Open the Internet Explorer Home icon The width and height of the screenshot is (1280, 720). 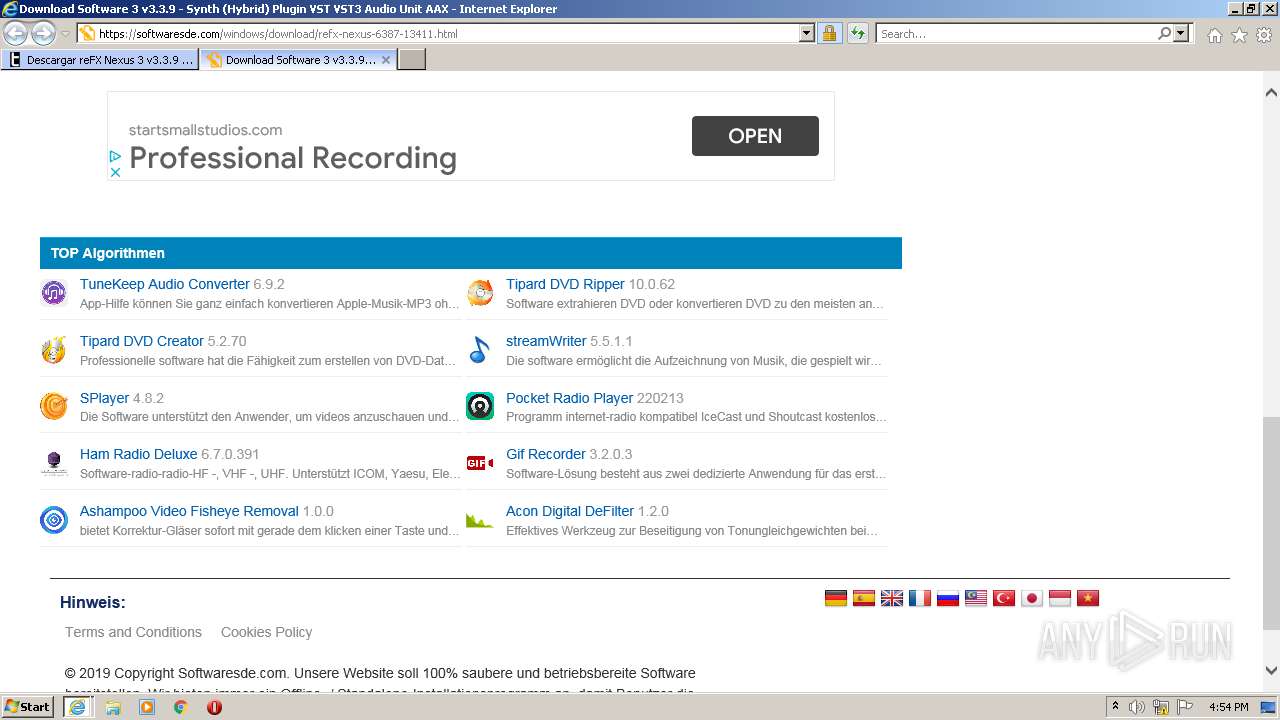click(1214, 35)
